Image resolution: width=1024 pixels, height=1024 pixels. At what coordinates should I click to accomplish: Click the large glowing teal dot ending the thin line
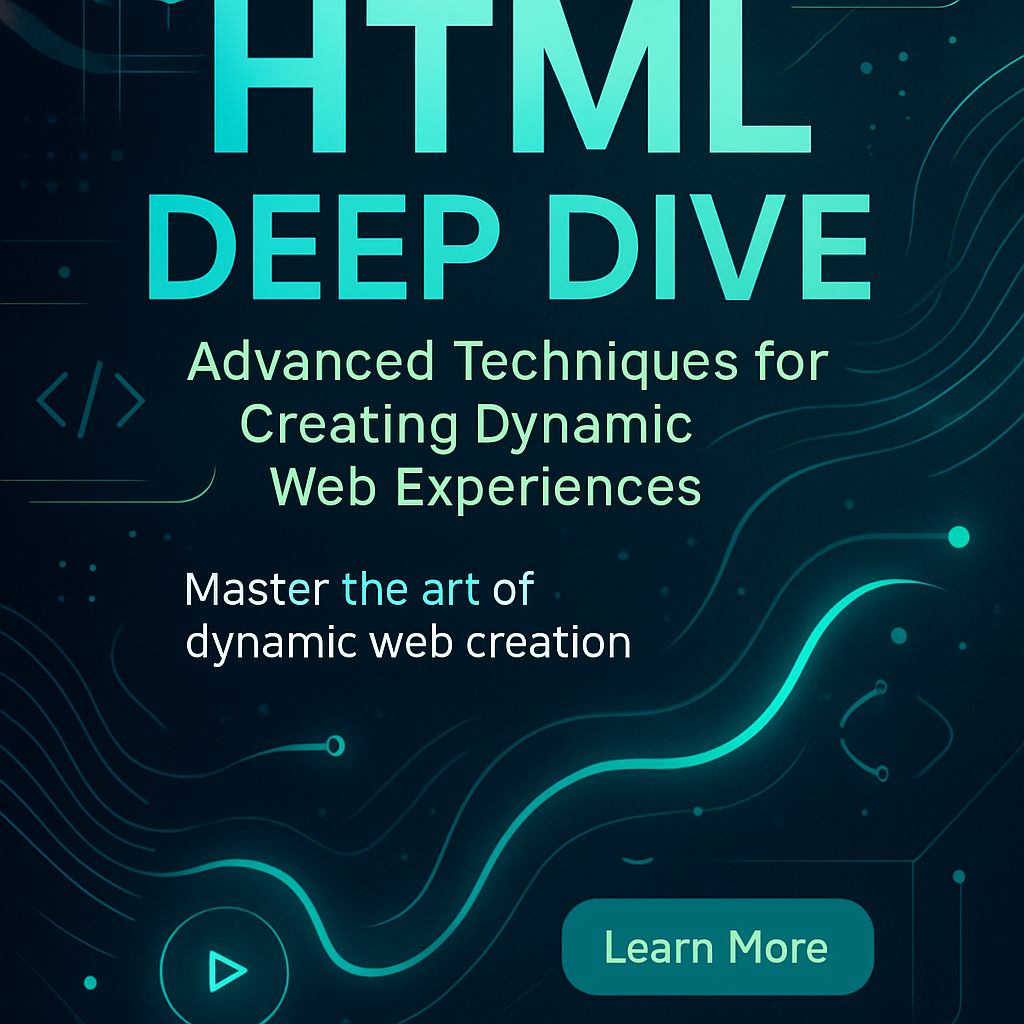[x=958, y=537]
